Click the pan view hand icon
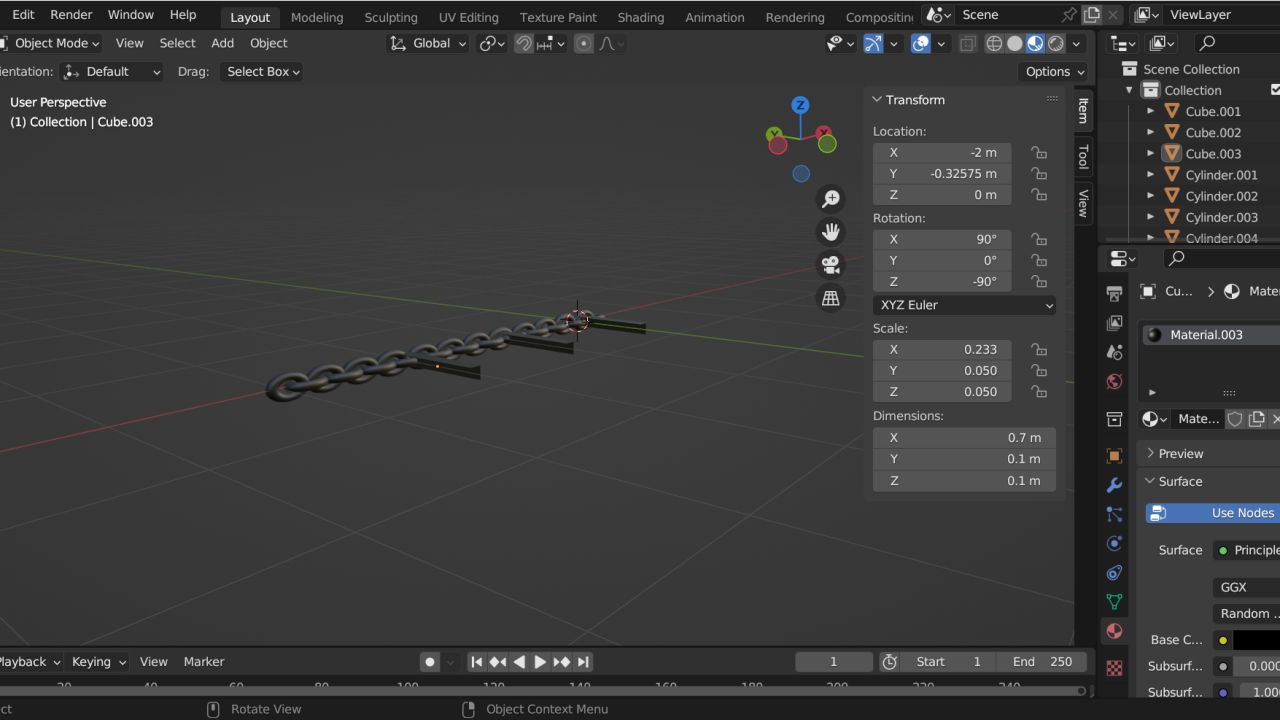The height and width of the screenshot is (720, 1280). [830, 232]
